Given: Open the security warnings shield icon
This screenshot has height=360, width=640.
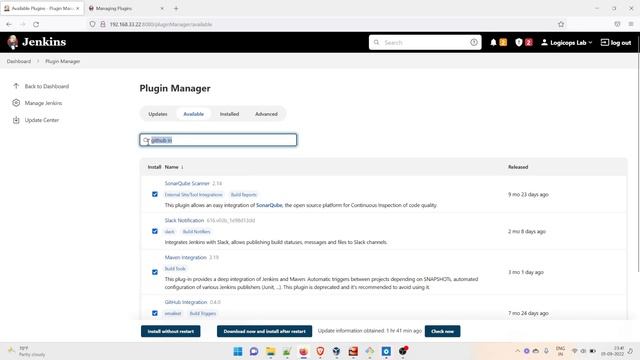Looking at the screenshot, I should pyautogui.click(x=519, y=42).
